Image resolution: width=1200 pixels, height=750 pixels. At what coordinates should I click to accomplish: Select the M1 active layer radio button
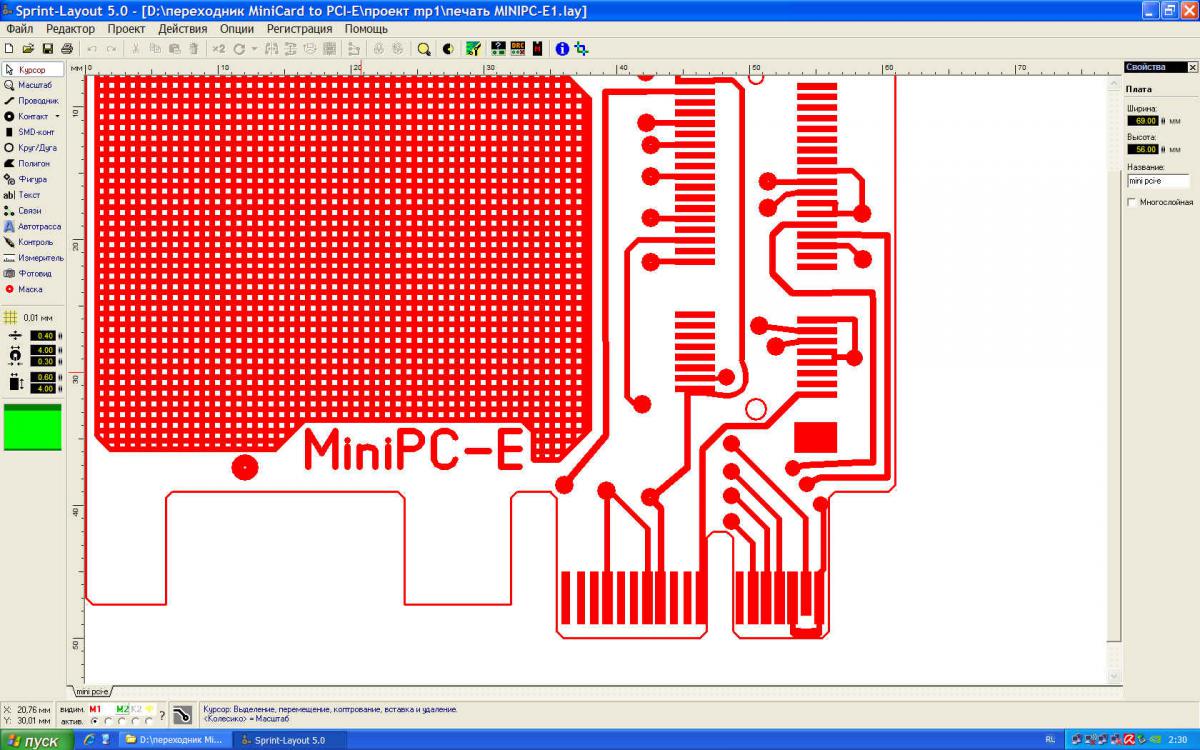coord(96,720)
